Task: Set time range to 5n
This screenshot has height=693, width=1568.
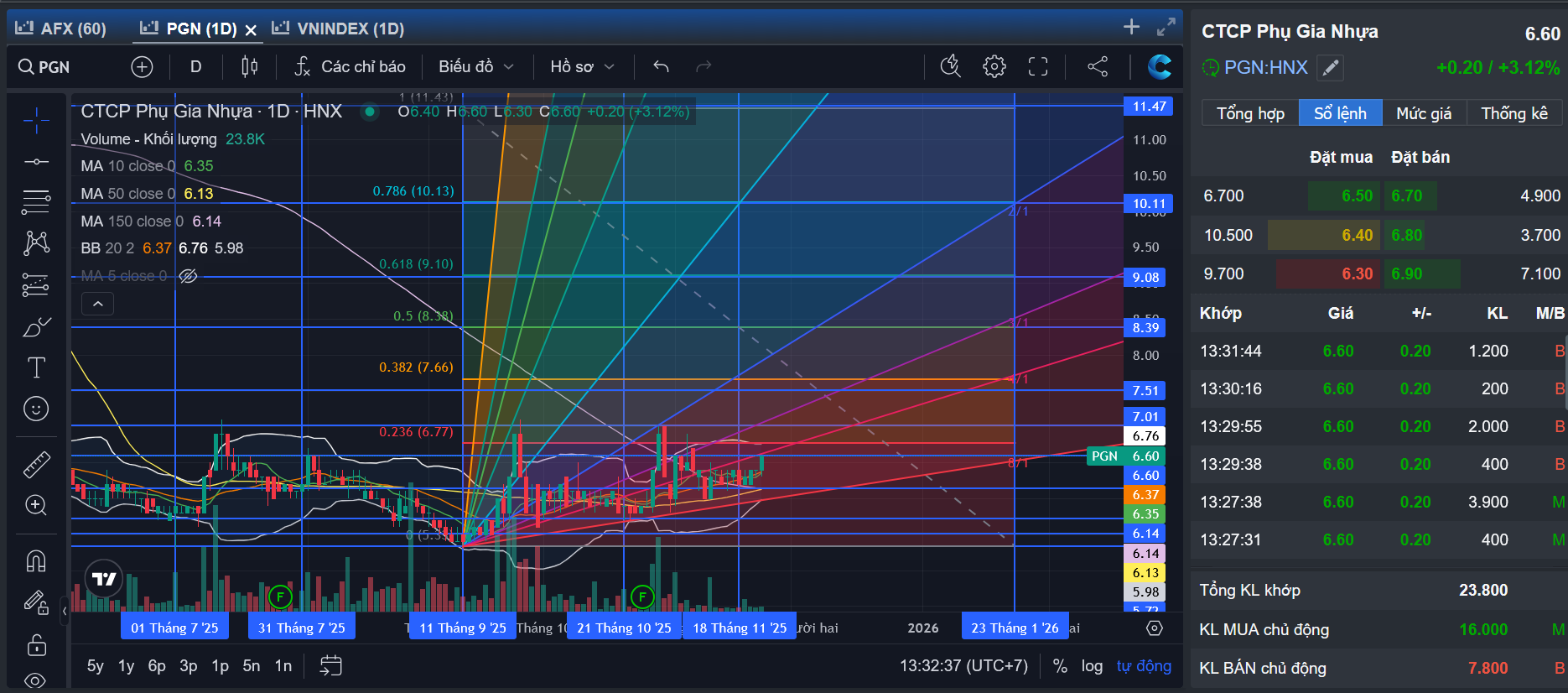Action: coord(252,666)
